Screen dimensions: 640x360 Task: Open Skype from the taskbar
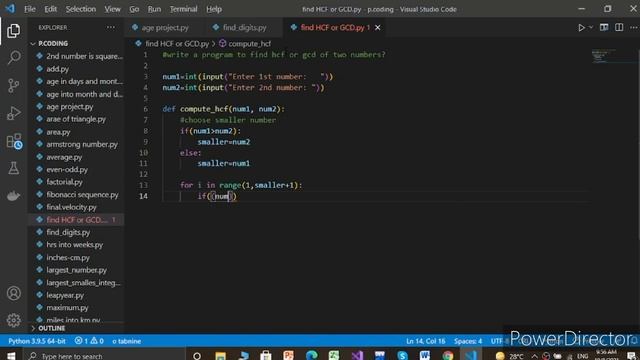point(402,356)
